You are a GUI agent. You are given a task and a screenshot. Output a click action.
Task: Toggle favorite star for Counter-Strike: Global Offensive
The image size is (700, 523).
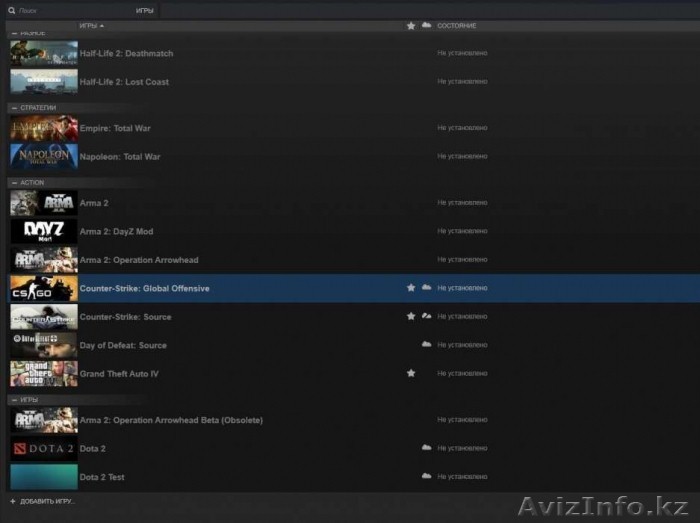[411, 288]
